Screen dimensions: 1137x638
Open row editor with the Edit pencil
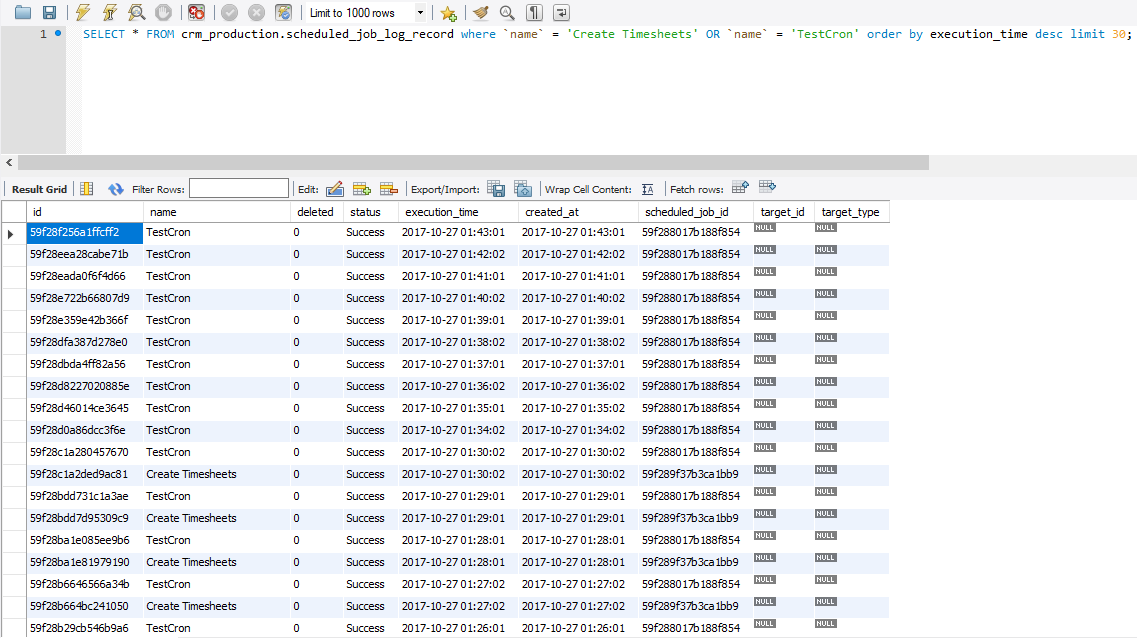tap(333, 188)
